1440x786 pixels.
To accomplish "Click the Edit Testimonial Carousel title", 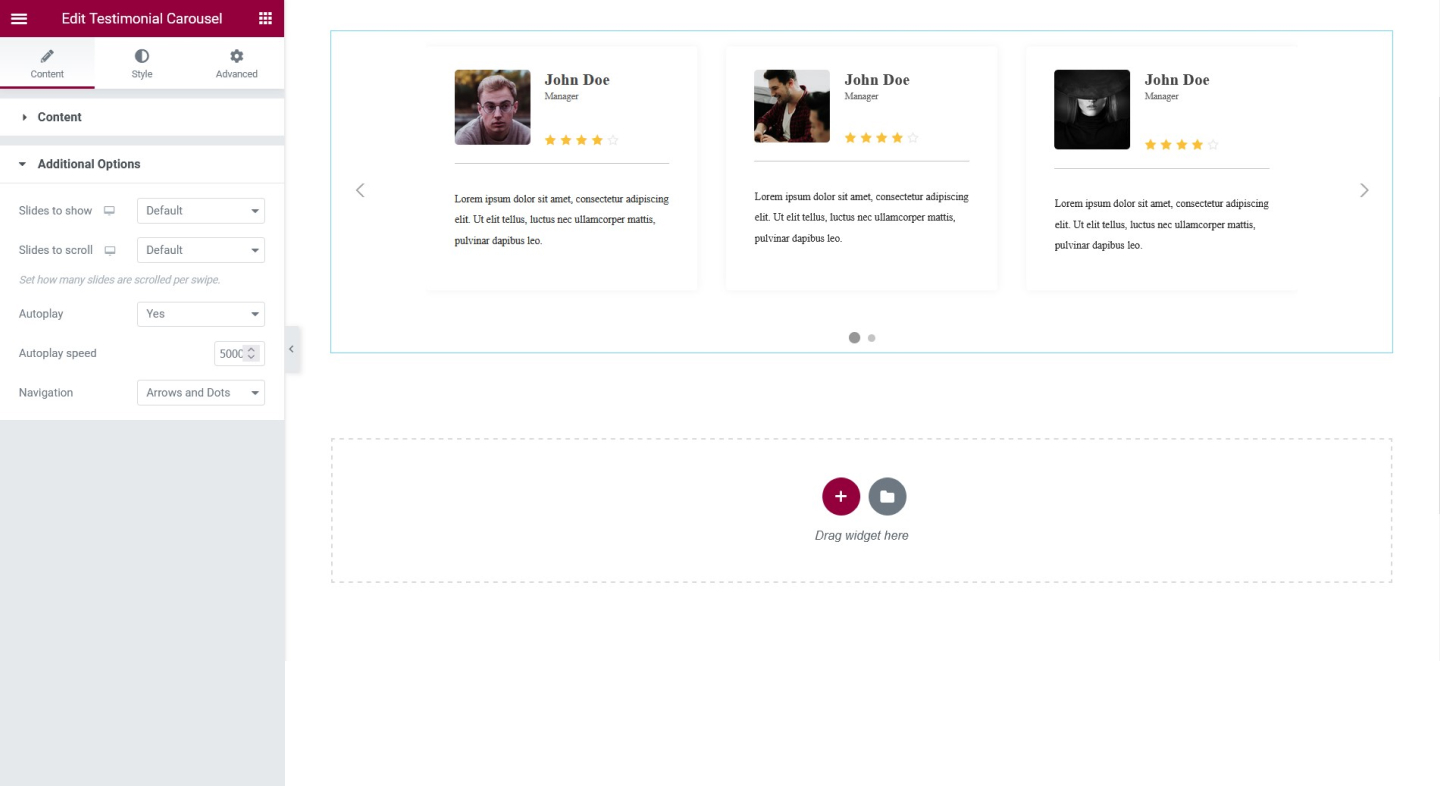I will click(142, 19).
